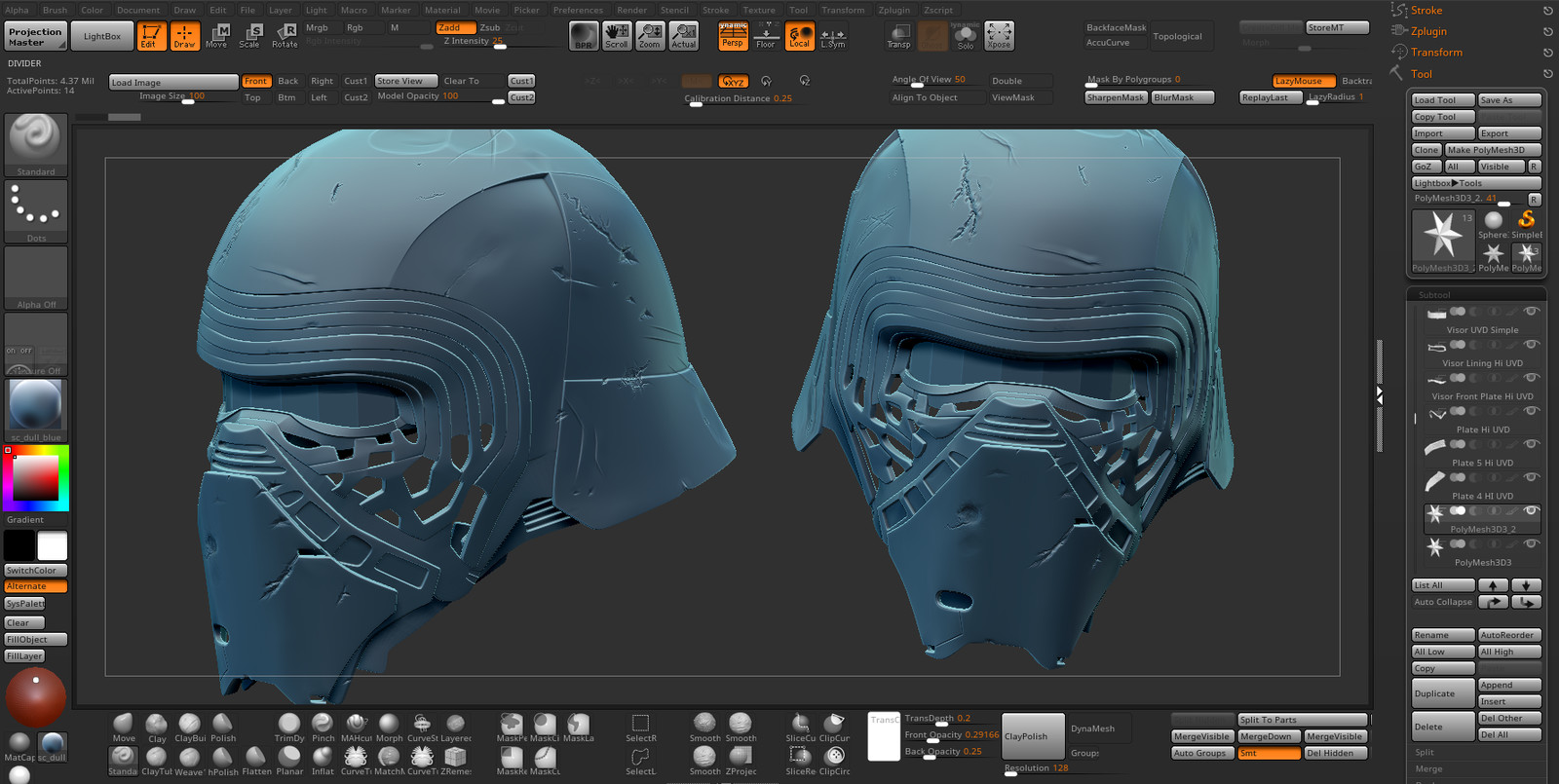Open the Texture menu
Image resolution: width=1559 pixels, height=784 pixels.
pos(759,10)
